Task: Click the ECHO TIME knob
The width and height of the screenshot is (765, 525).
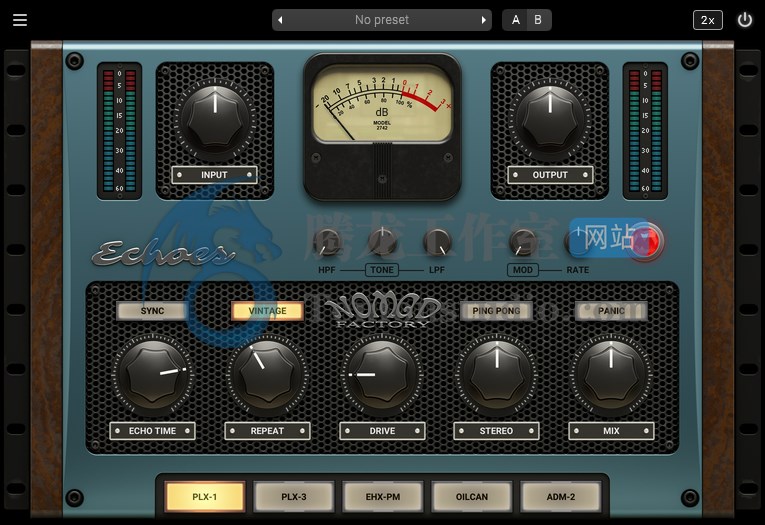Action: click(153, 374)
